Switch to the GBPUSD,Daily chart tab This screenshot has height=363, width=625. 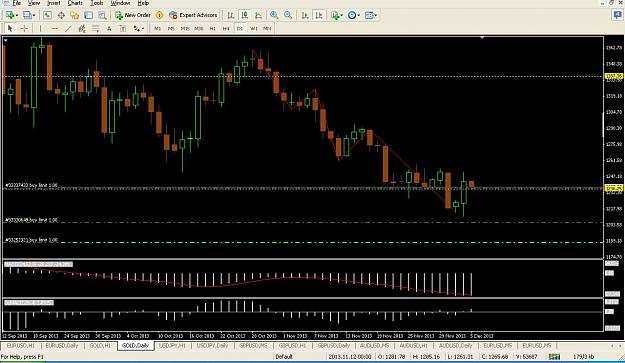(x=334, y=345)
